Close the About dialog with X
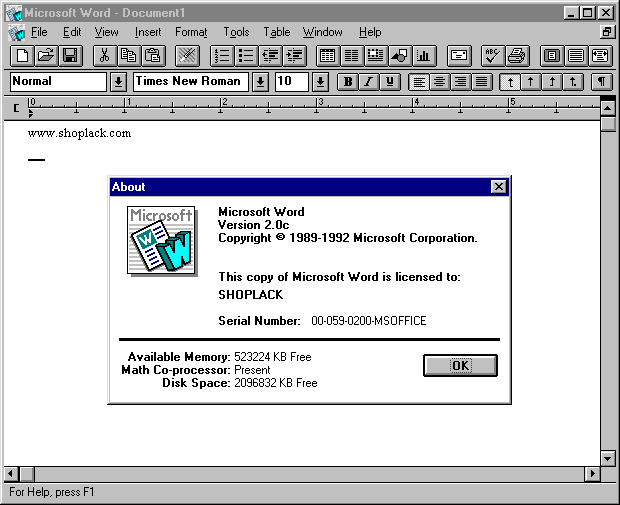The height and width of the screenshot is (505, 620). click(x=499, y=186)
